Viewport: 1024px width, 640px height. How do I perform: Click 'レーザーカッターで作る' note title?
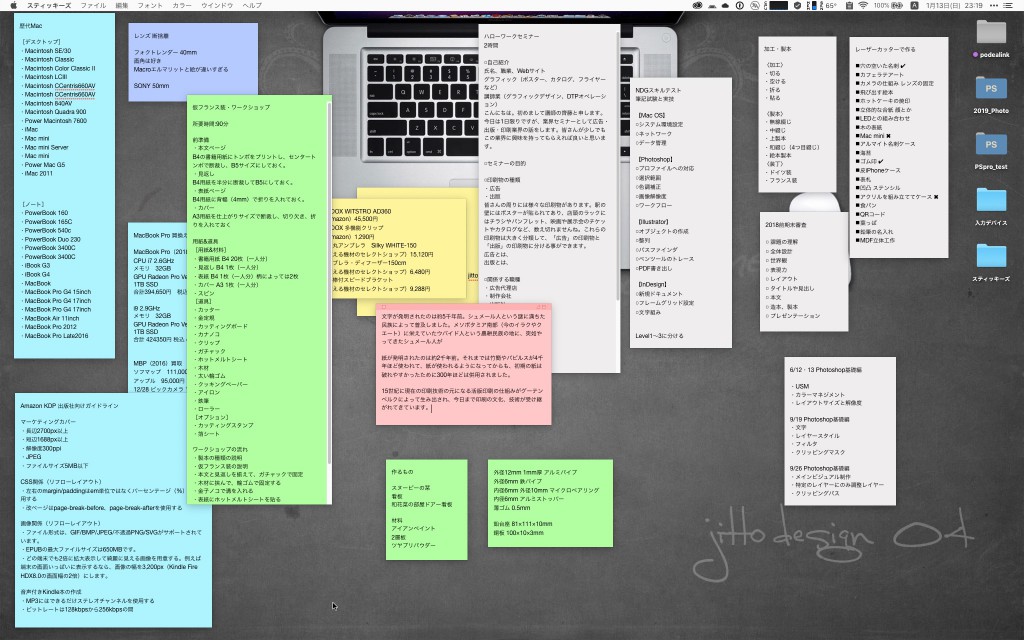tap(886, 50)
